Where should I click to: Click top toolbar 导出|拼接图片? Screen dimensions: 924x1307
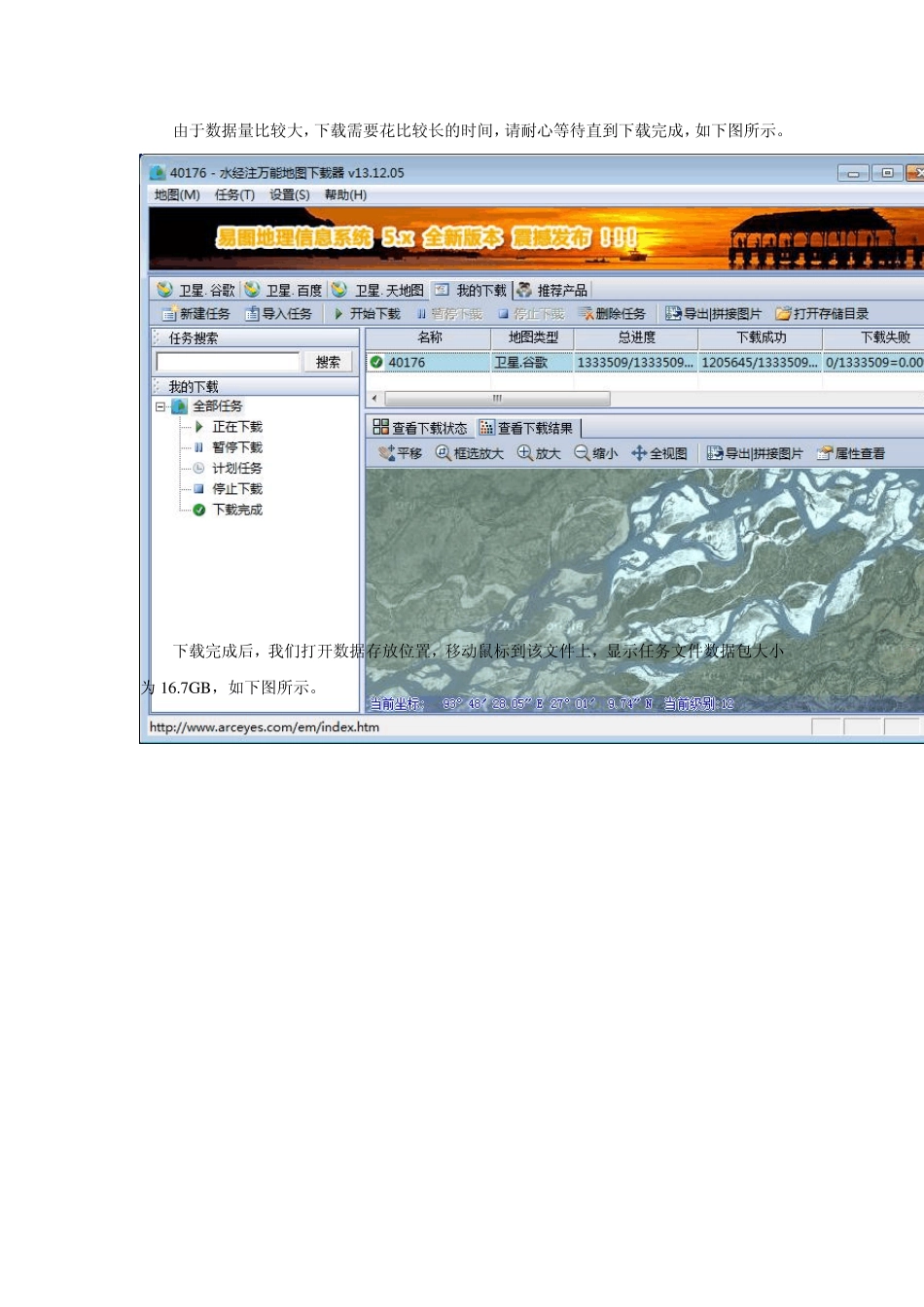[x=713, y=313]
